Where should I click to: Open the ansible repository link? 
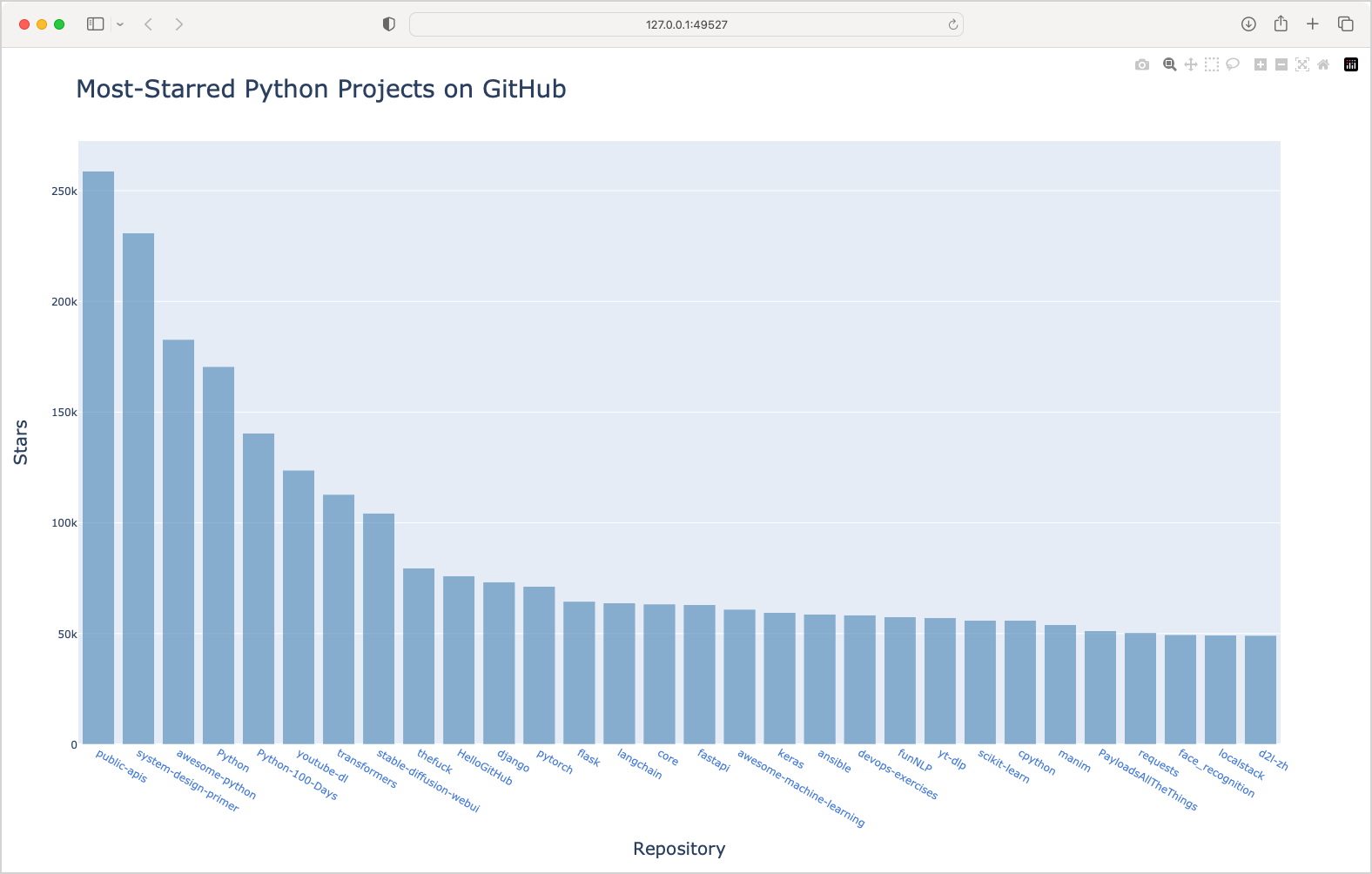(x=834, y=761)
